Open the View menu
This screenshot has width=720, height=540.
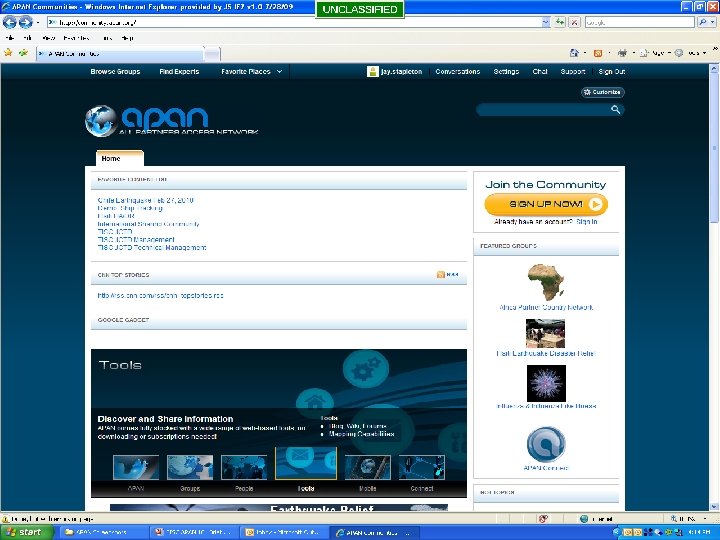tap(48, 38)
